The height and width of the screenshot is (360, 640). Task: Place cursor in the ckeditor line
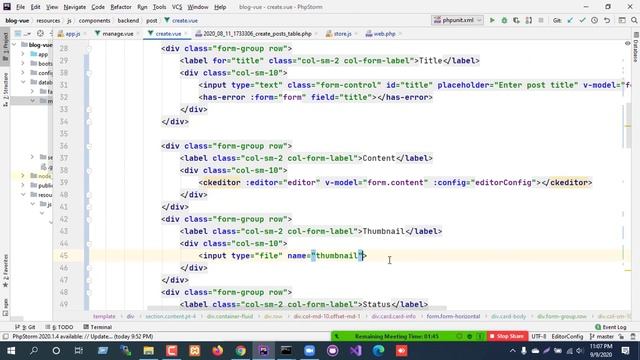[x=395, y=182]
